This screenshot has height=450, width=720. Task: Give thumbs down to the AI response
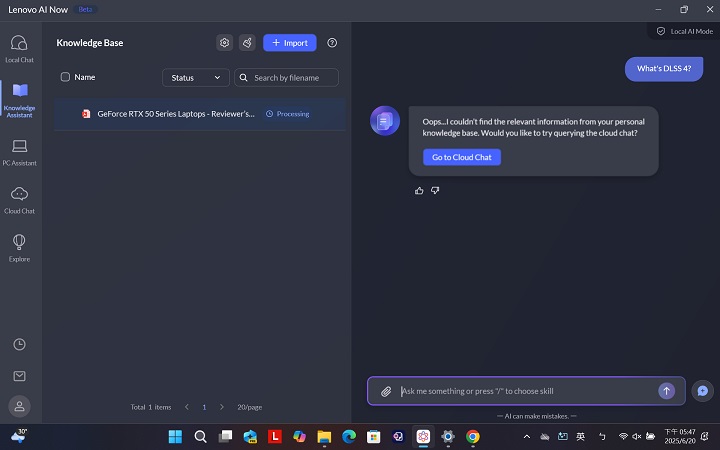[435, 191]
